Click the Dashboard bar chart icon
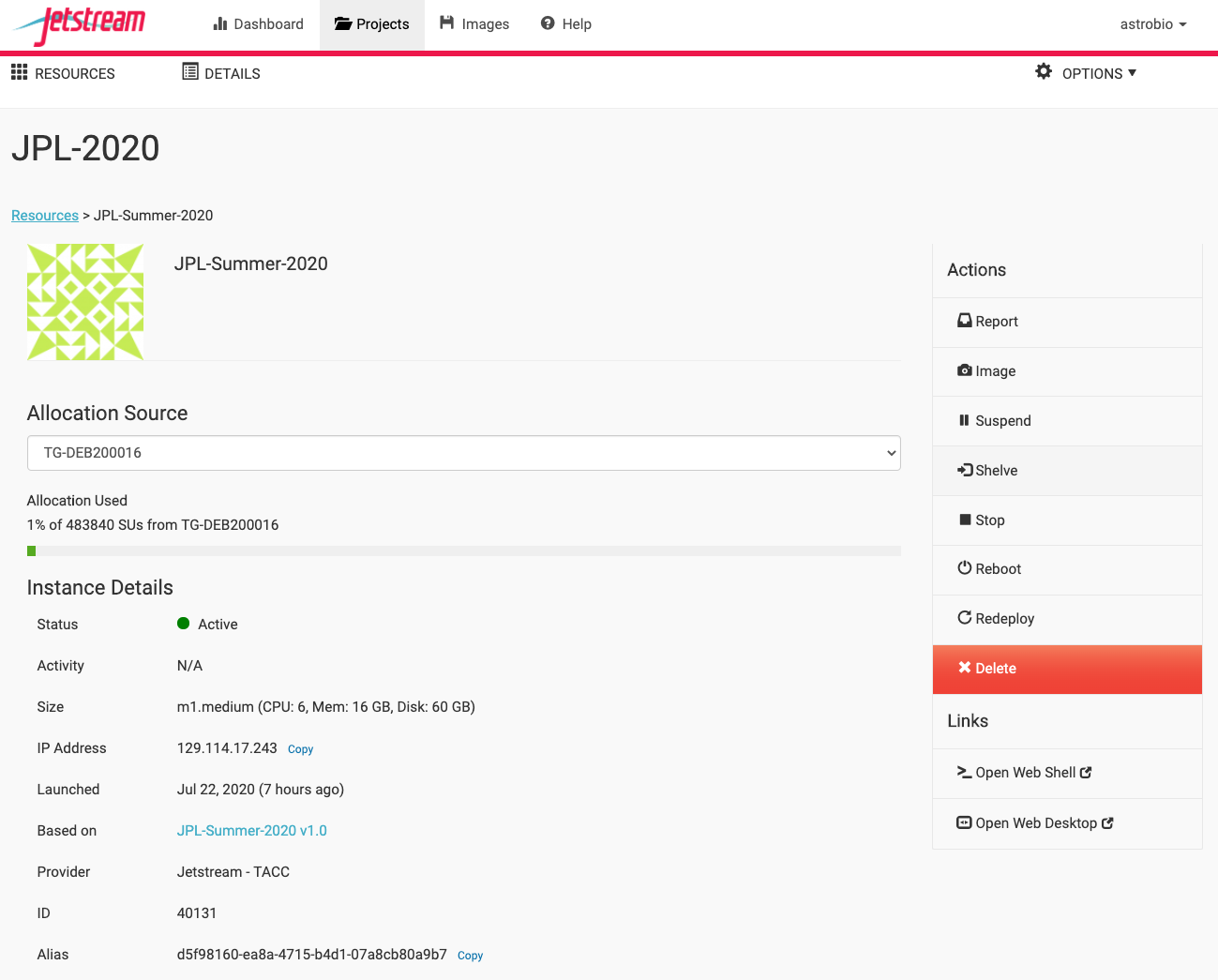Viewport: 1218px width, 980px height. [x=220, y=23]
